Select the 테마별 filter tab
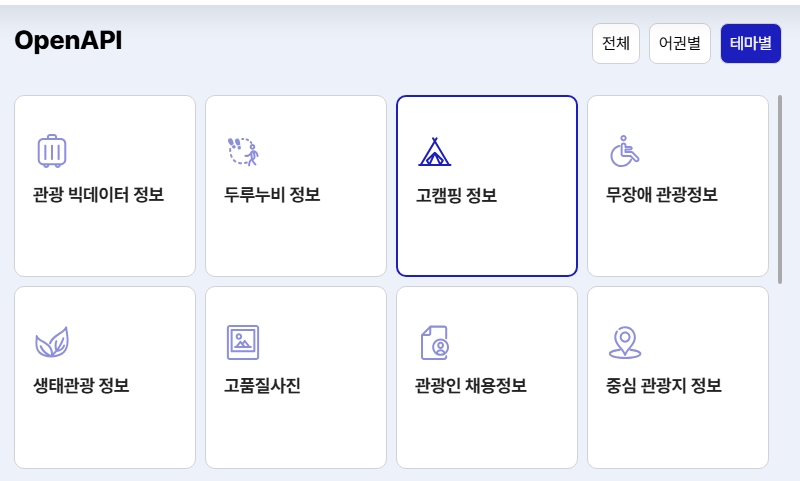The image size is (800, 481). click(x=750, y=43)
